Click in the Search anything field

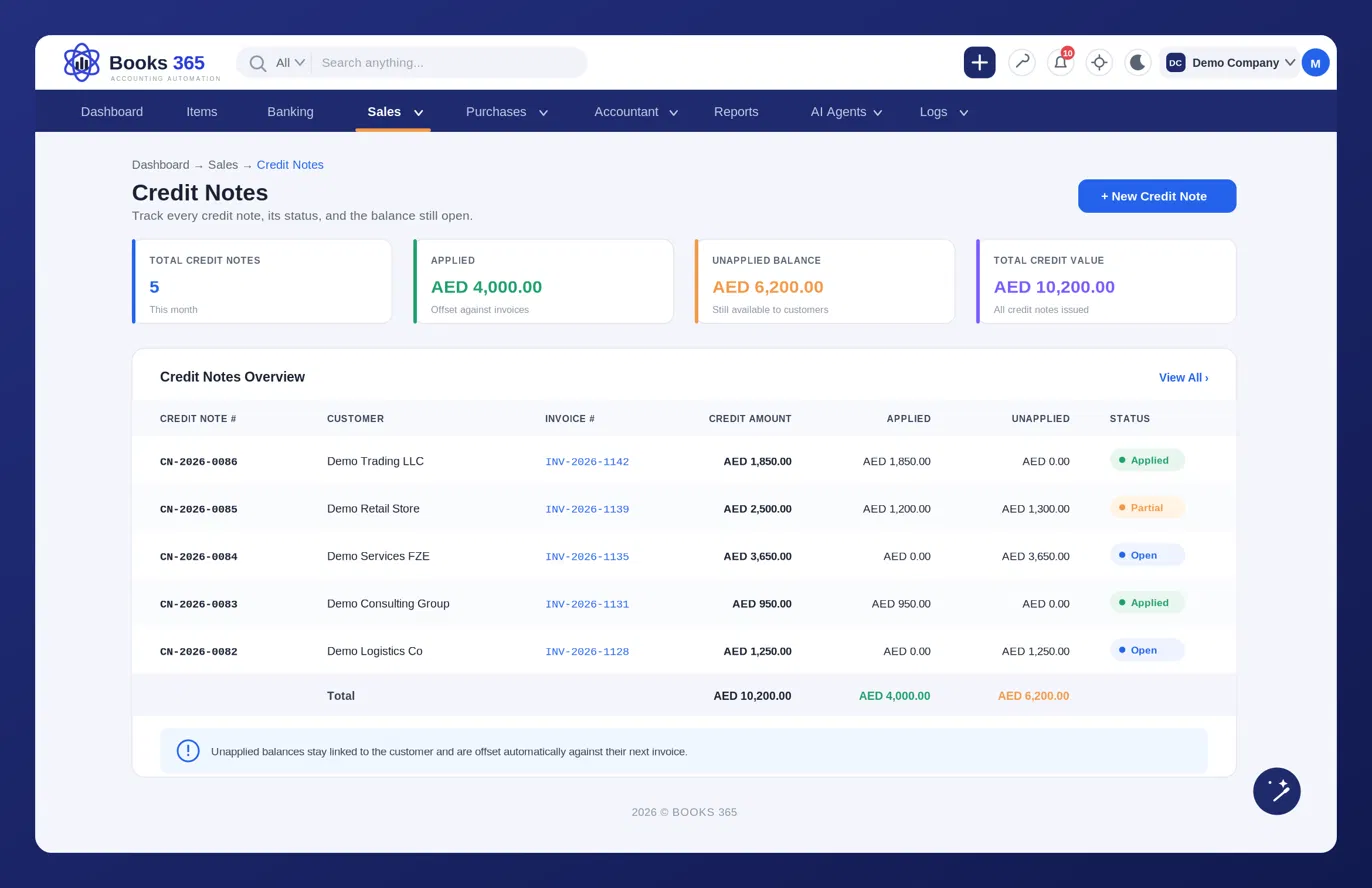tap(450, 62)
